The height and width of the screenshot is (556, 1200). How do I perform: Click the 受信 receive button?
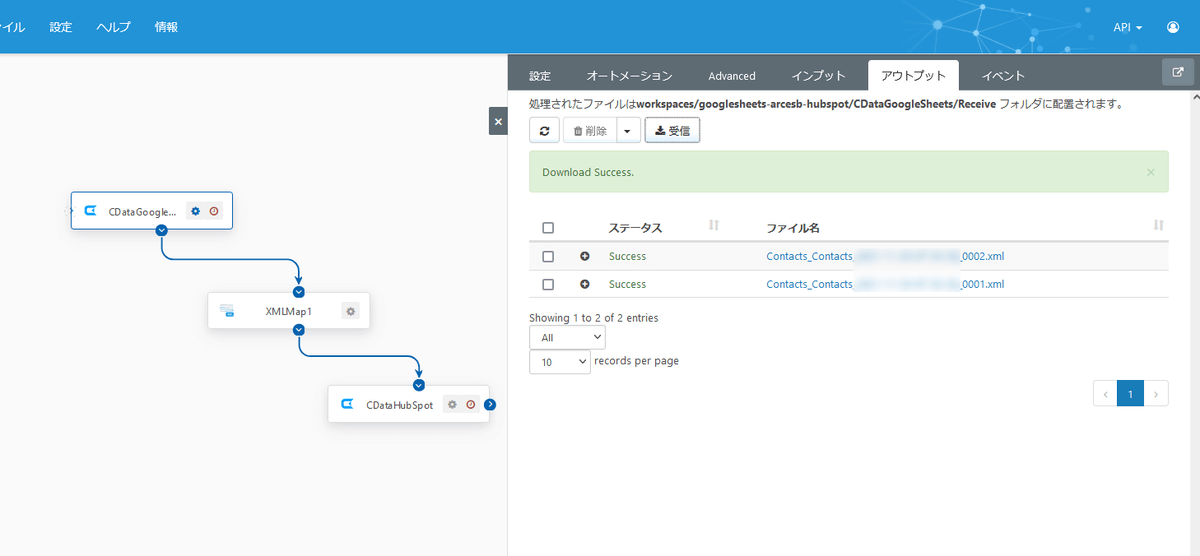click(672, 131)
